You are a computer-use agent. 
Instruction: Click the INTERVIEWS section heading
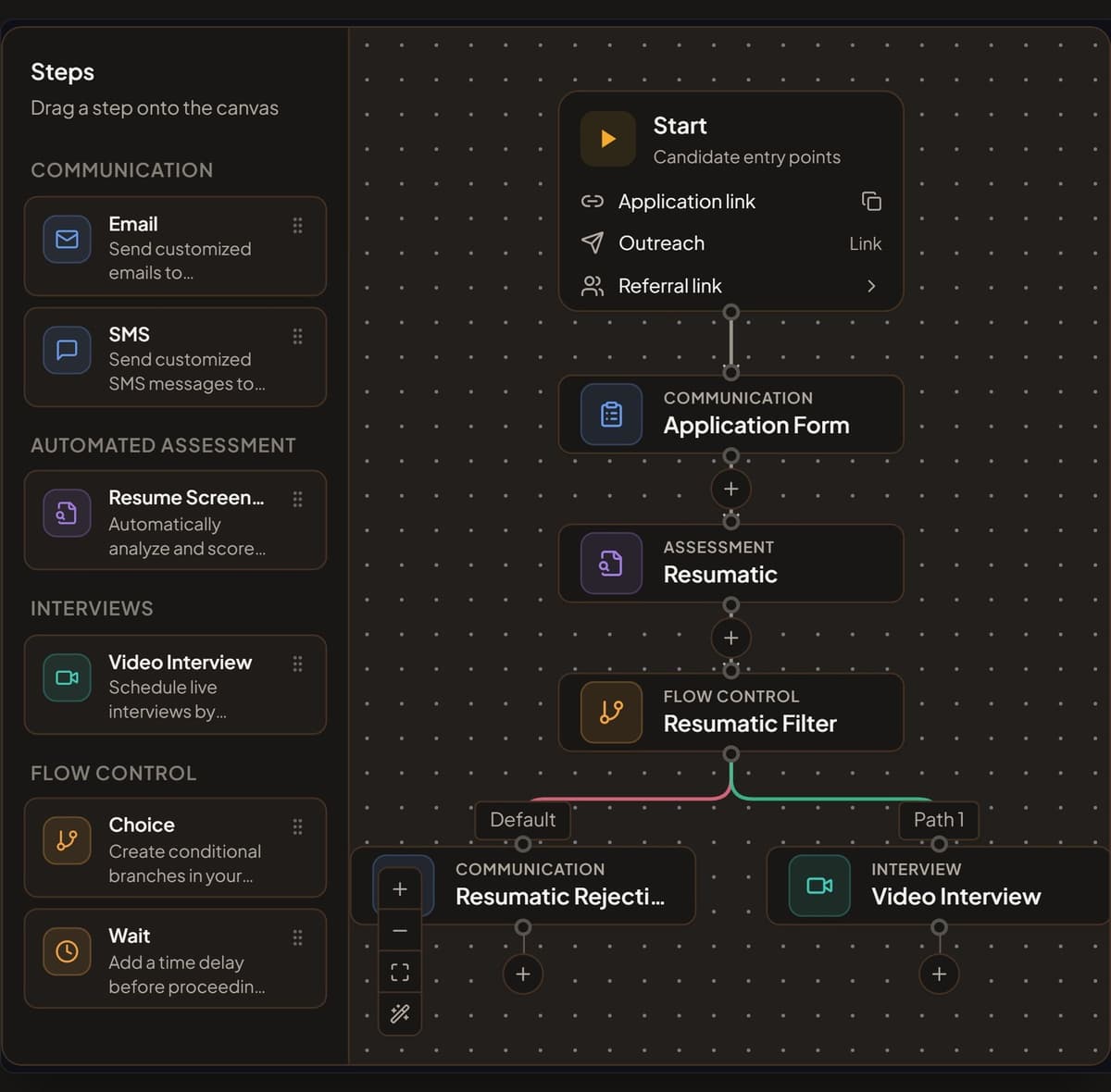tap(92, 608)
